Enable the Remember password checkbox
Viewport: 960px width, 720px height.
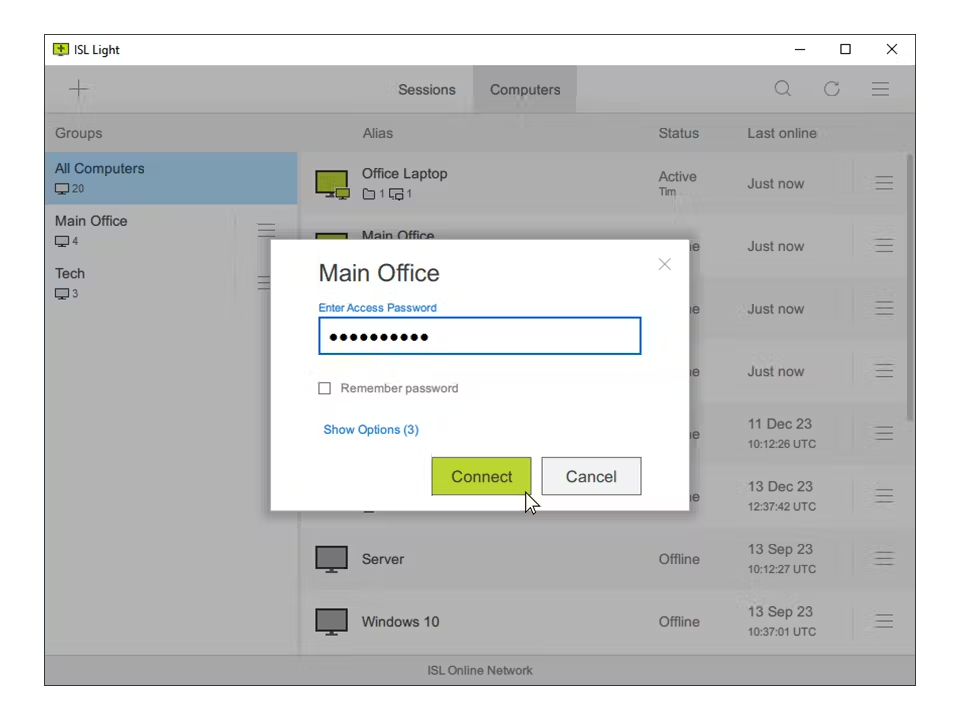point(324,388)
